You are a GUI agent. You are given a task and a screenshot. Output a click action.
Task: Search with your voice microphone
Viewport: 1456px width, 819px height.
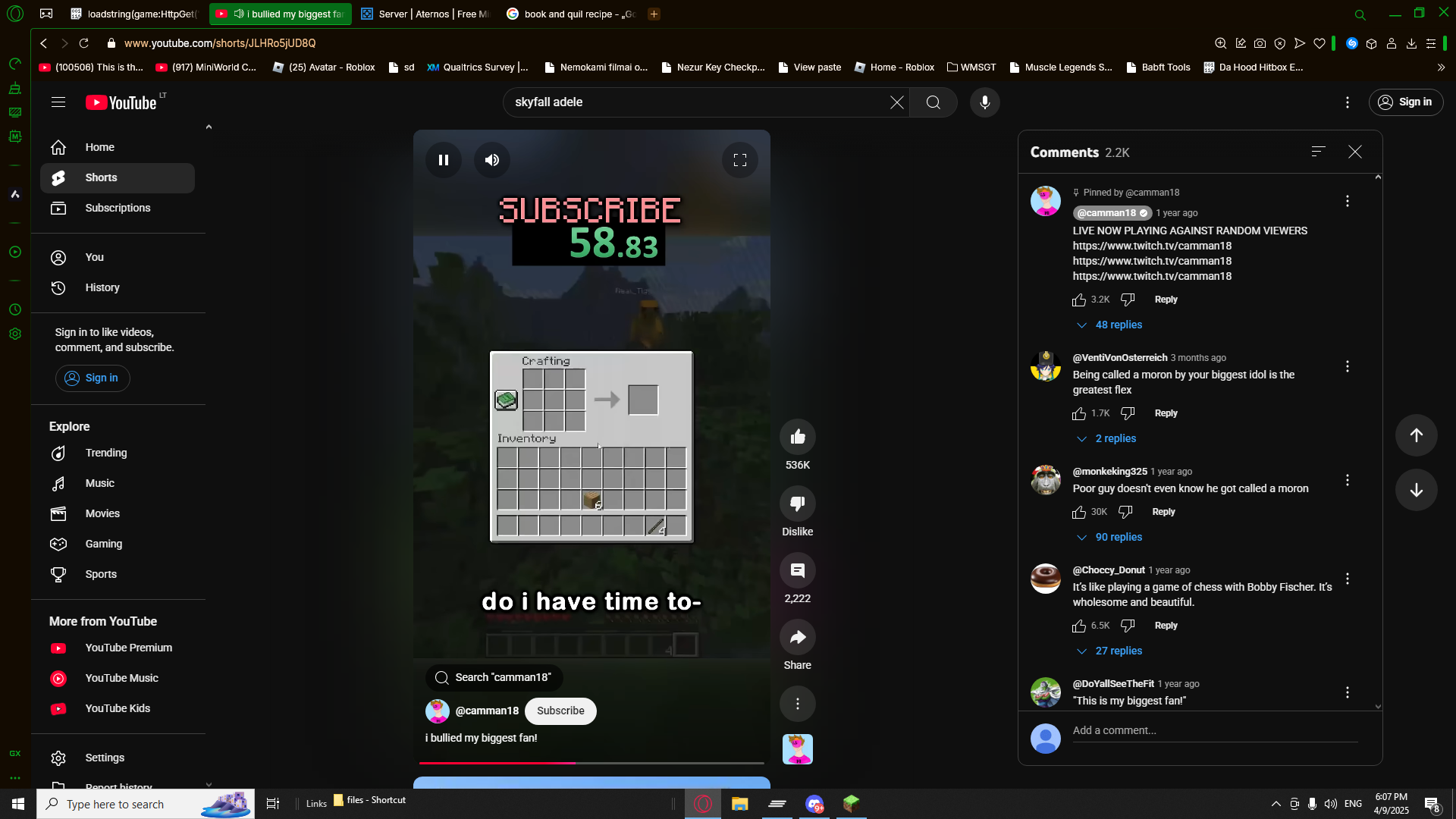point(985,102)
